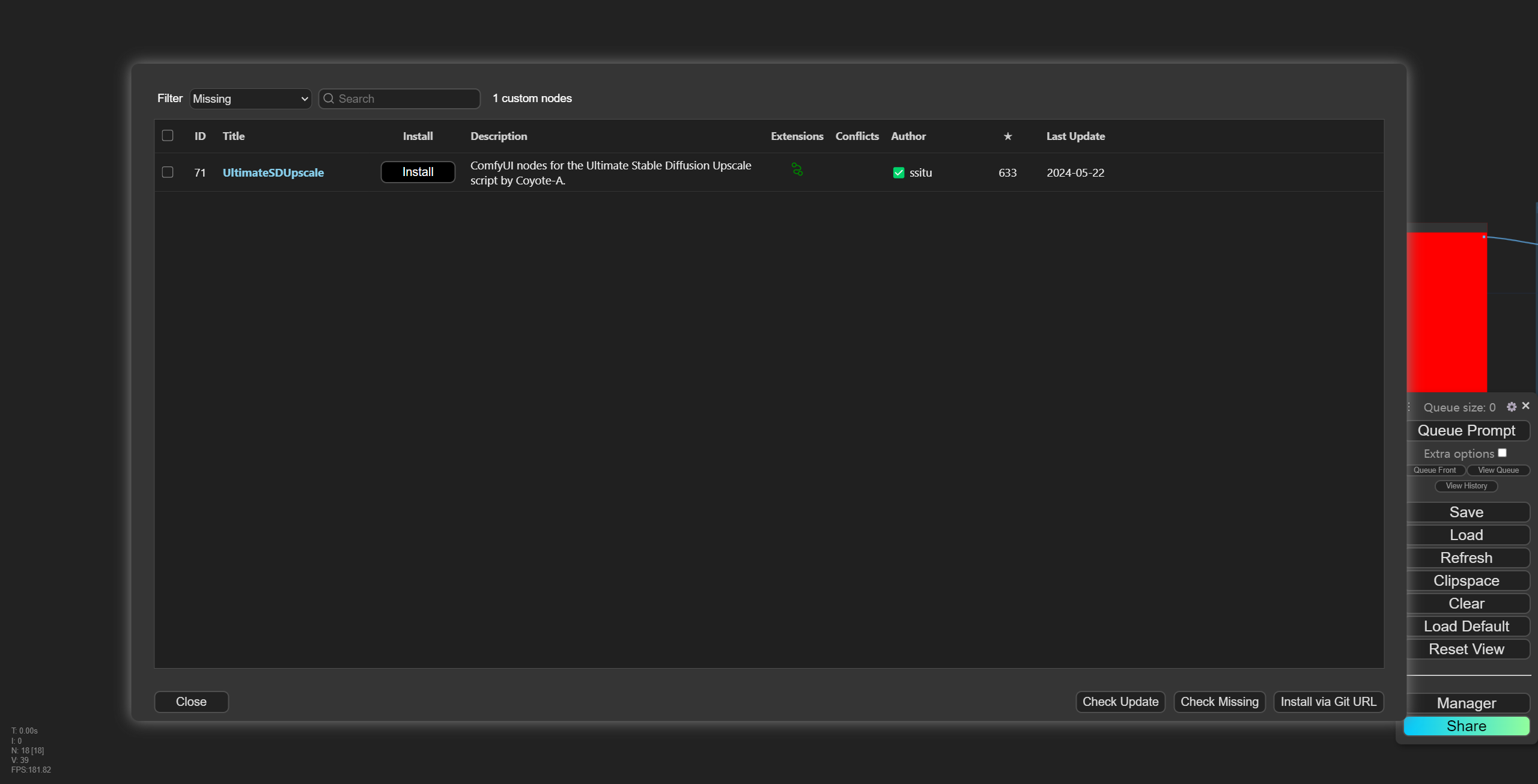Enable the Extra options checkbox

[x=1502, y=453]
